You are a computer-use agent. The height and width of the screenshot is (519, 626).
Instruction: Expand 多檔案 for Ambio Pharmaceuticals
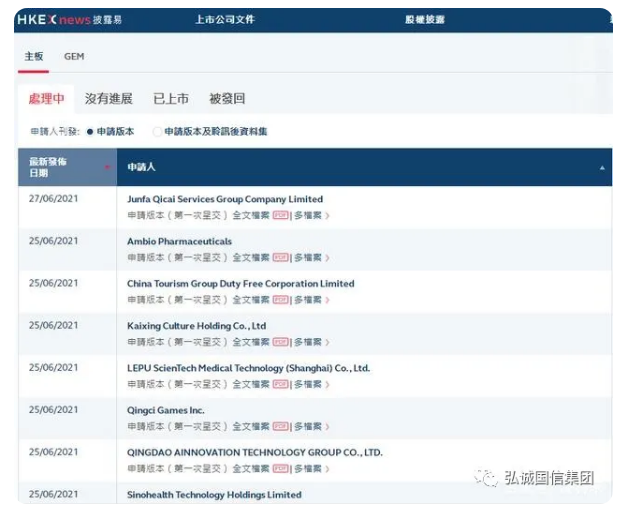tap(312, 258)
